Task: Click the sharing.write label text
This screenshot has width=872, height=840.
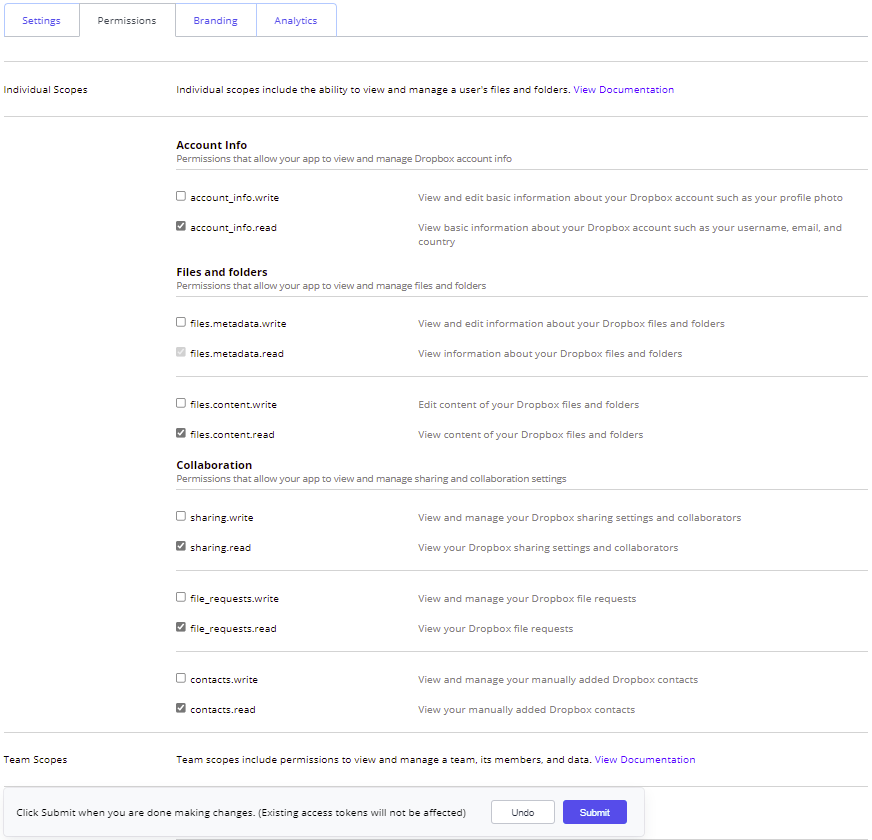Action: [x=222, y=518]
